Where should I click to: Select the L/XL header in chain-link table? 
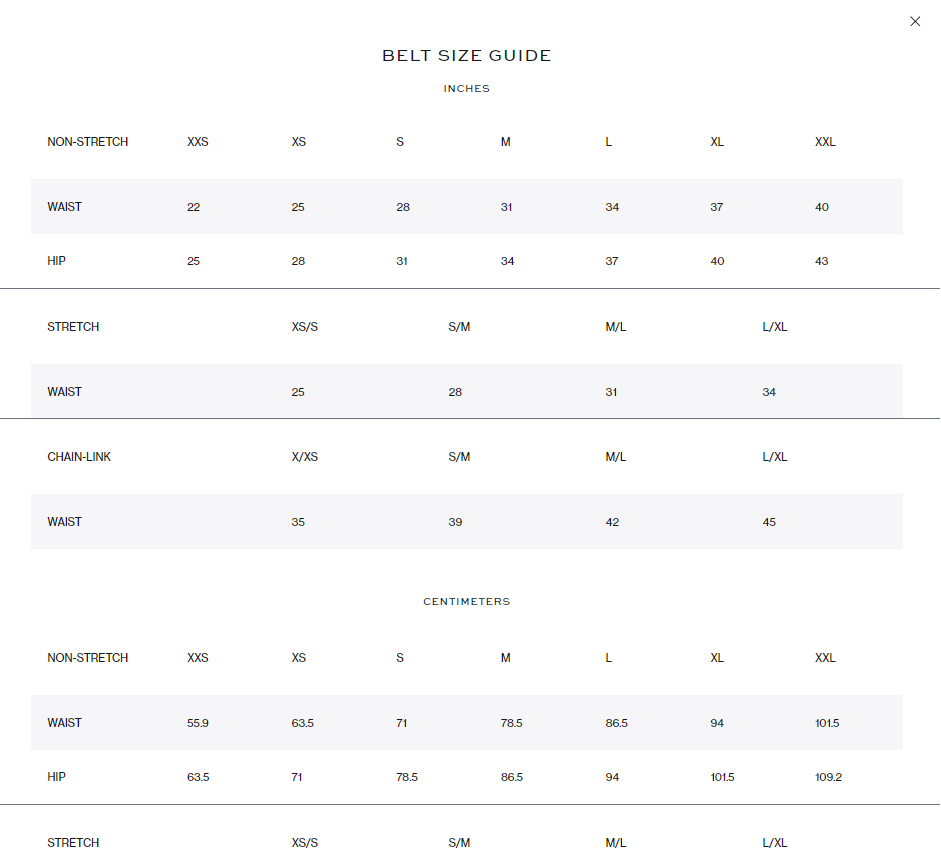pyautogui.click(x=775, y=457)
